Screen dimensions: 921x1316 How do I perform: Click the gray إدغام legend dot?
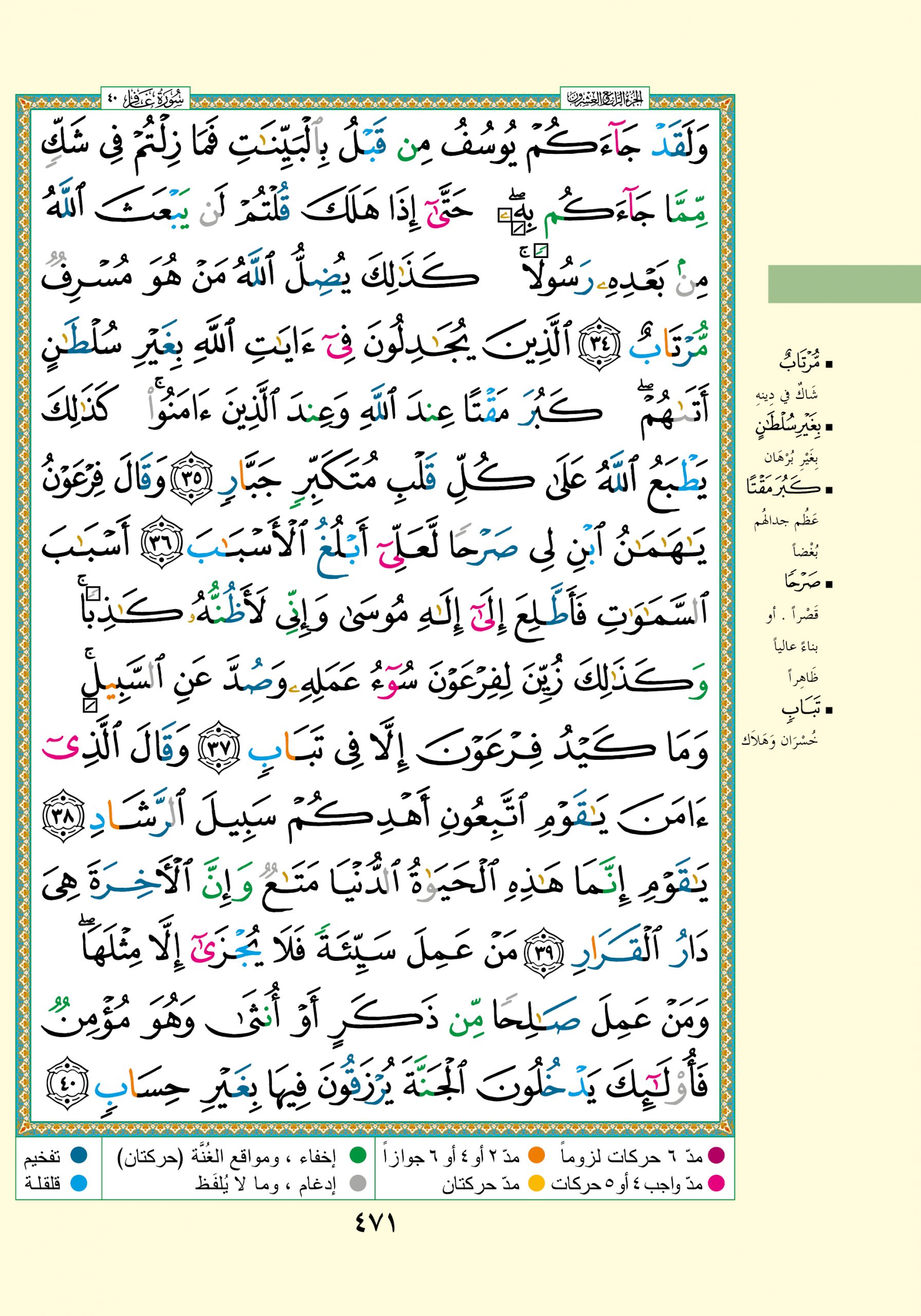[358, 1182]
